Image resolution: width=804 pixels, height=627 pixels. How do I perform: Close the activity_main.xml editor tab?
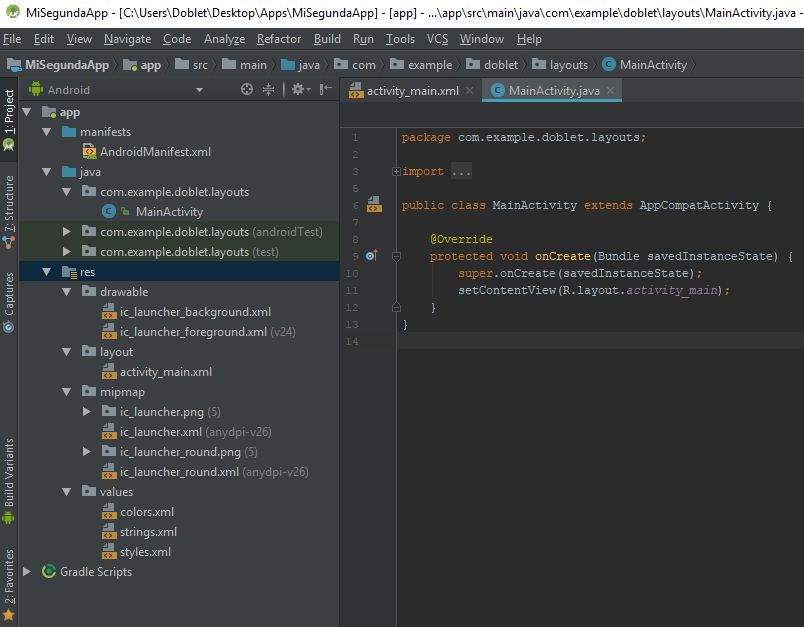472,91
